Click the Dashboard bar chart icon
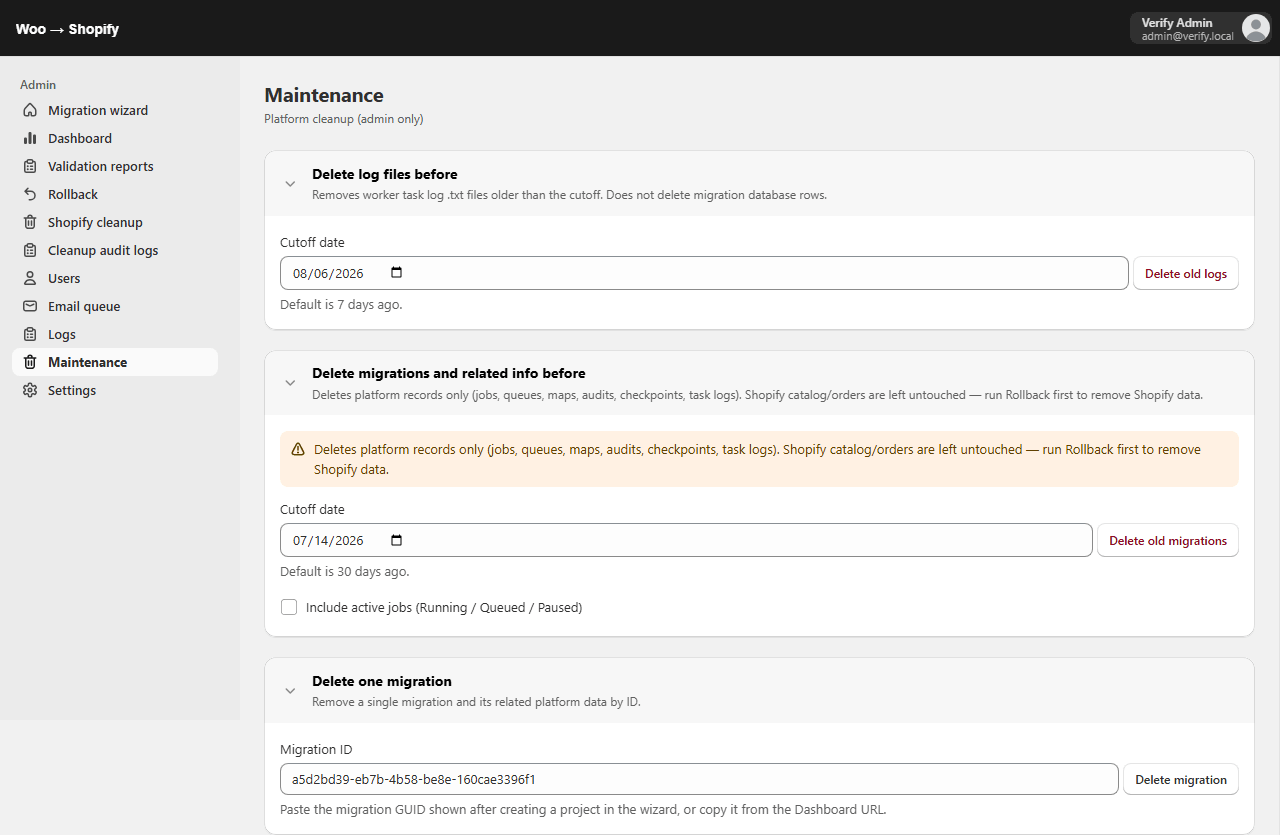 30,139
